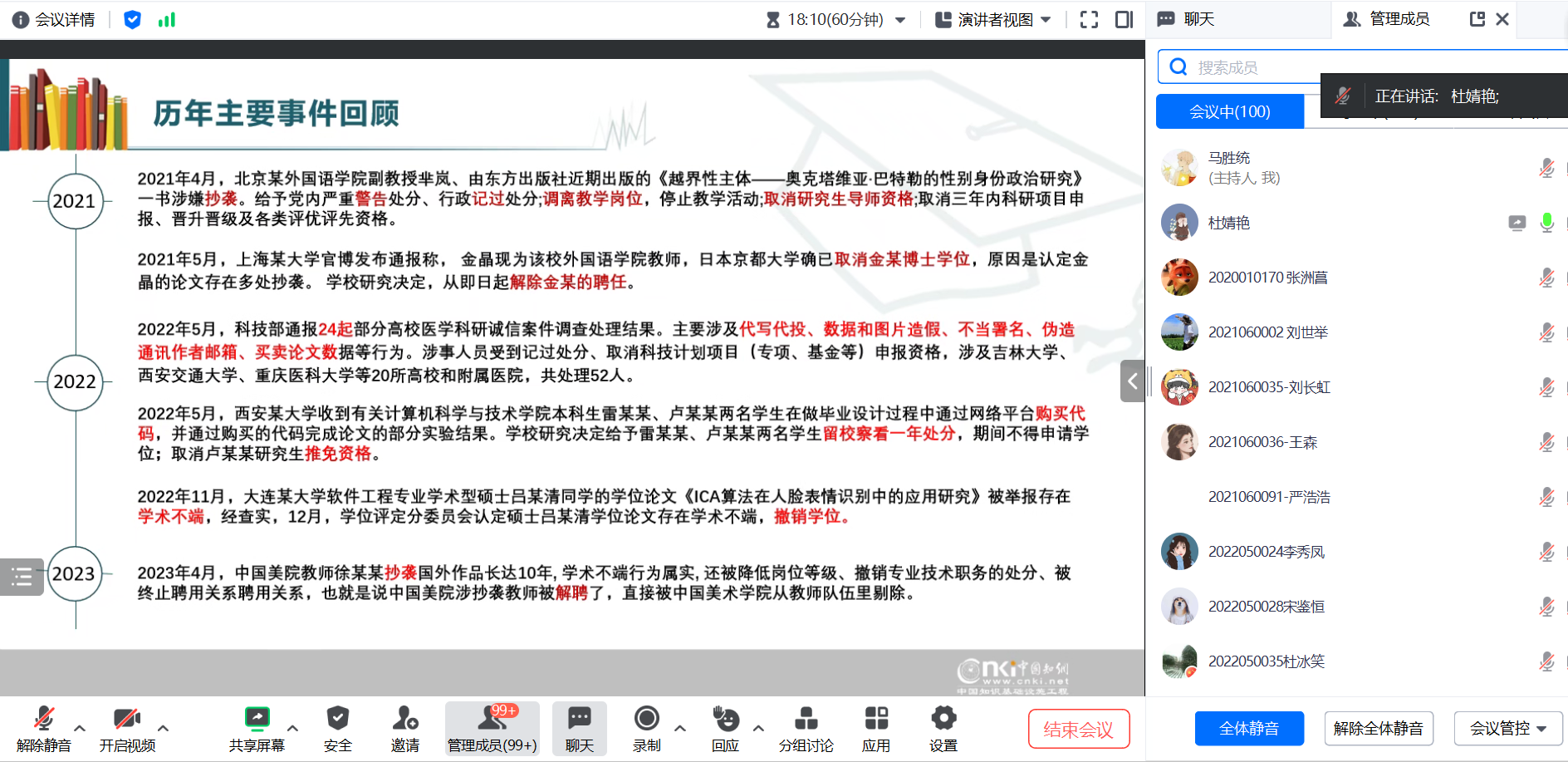
Task: Open the Share Screen tool
Action: [x=257, y=727]
